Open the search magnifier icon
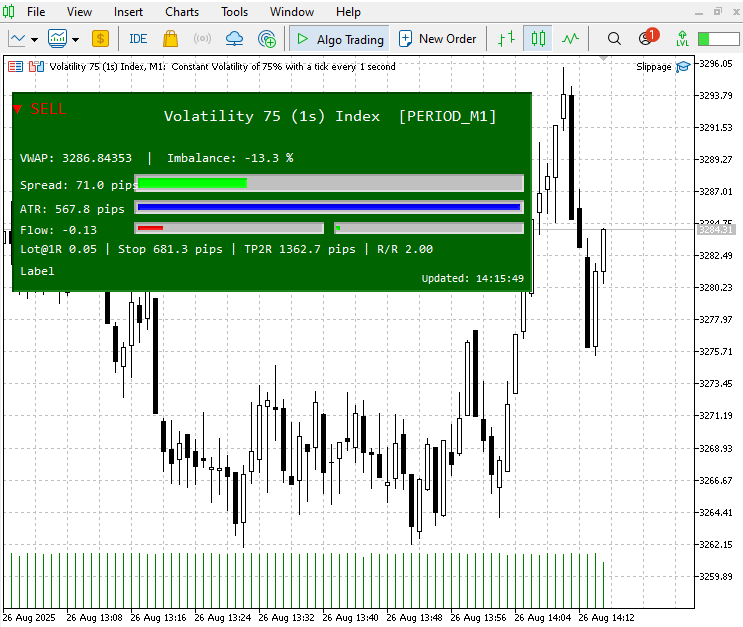The width and height of the screenshot is (743, 627). pos(614,39)
